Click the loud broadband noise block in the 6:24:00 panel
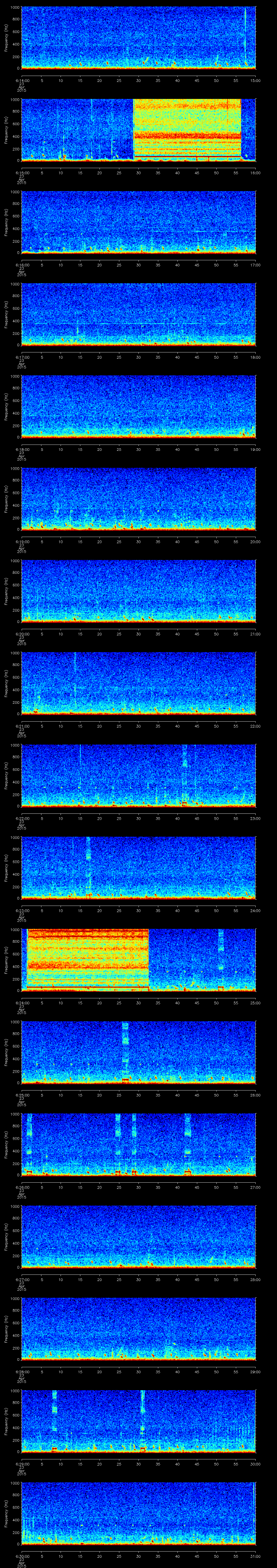 click(88, 960)
